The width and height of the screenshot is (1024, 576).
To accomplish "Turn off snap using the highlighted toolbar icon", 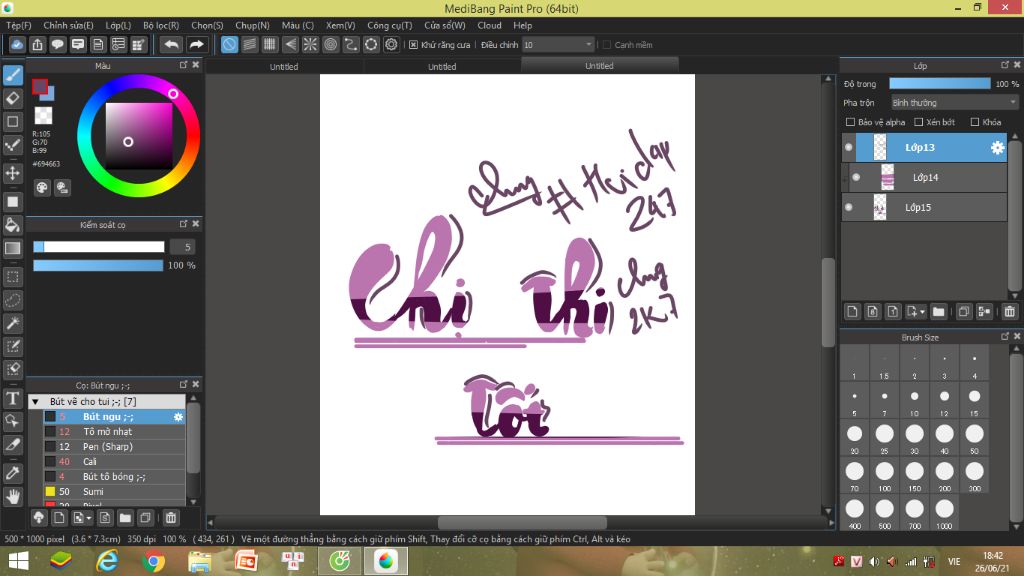I will [x=229, y=44].
